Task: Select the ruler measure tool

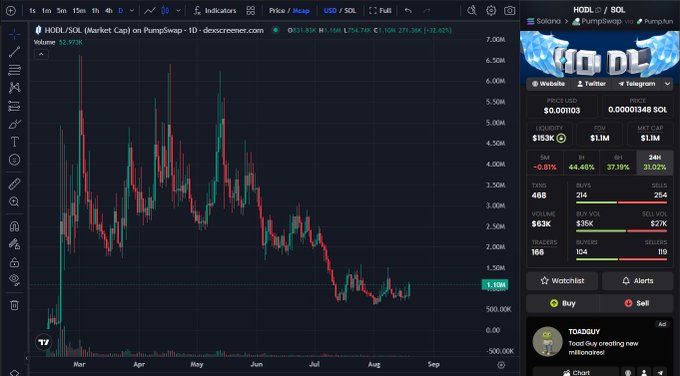Action: click(14, 184)
